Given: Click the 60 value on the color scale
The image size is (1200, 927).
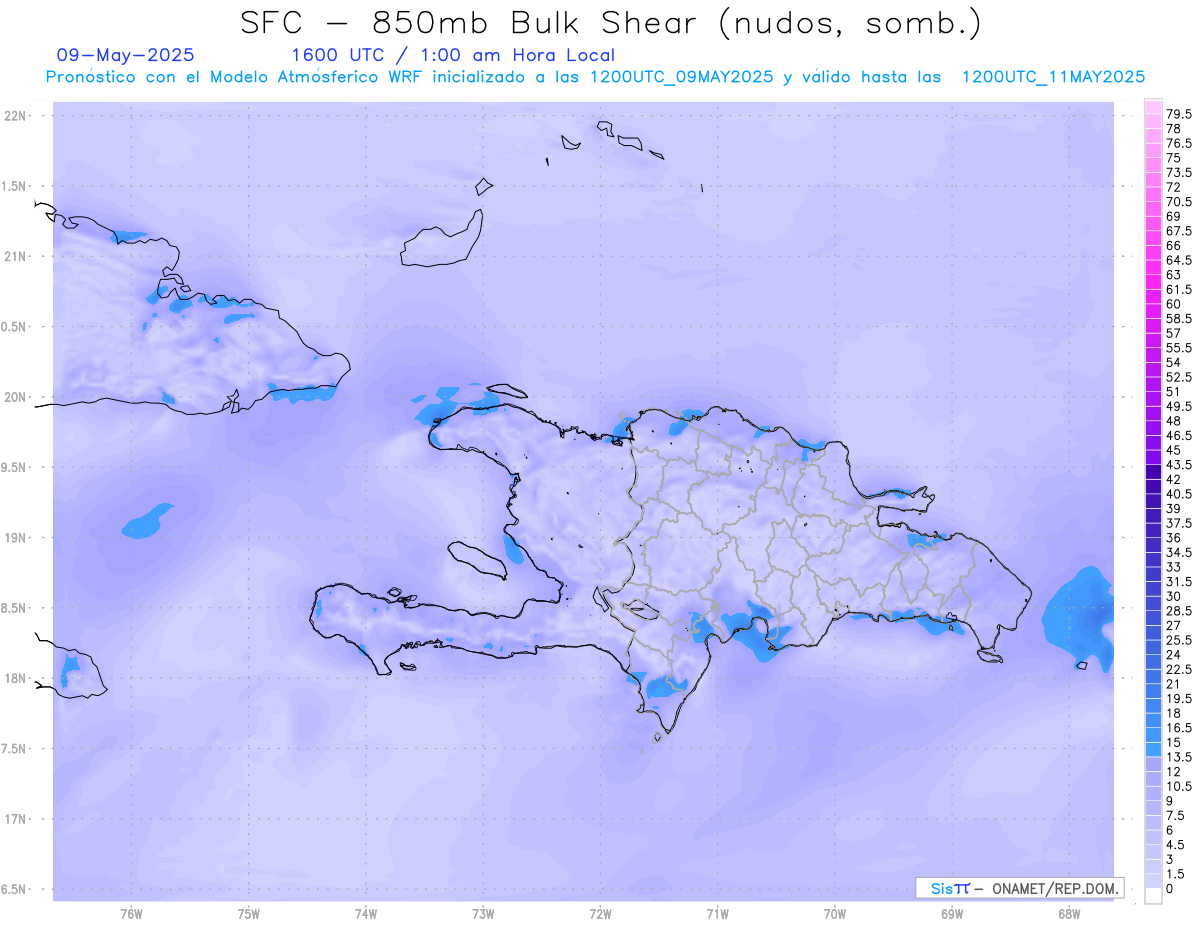Looking at the screenshot, I should point(1174,303).
